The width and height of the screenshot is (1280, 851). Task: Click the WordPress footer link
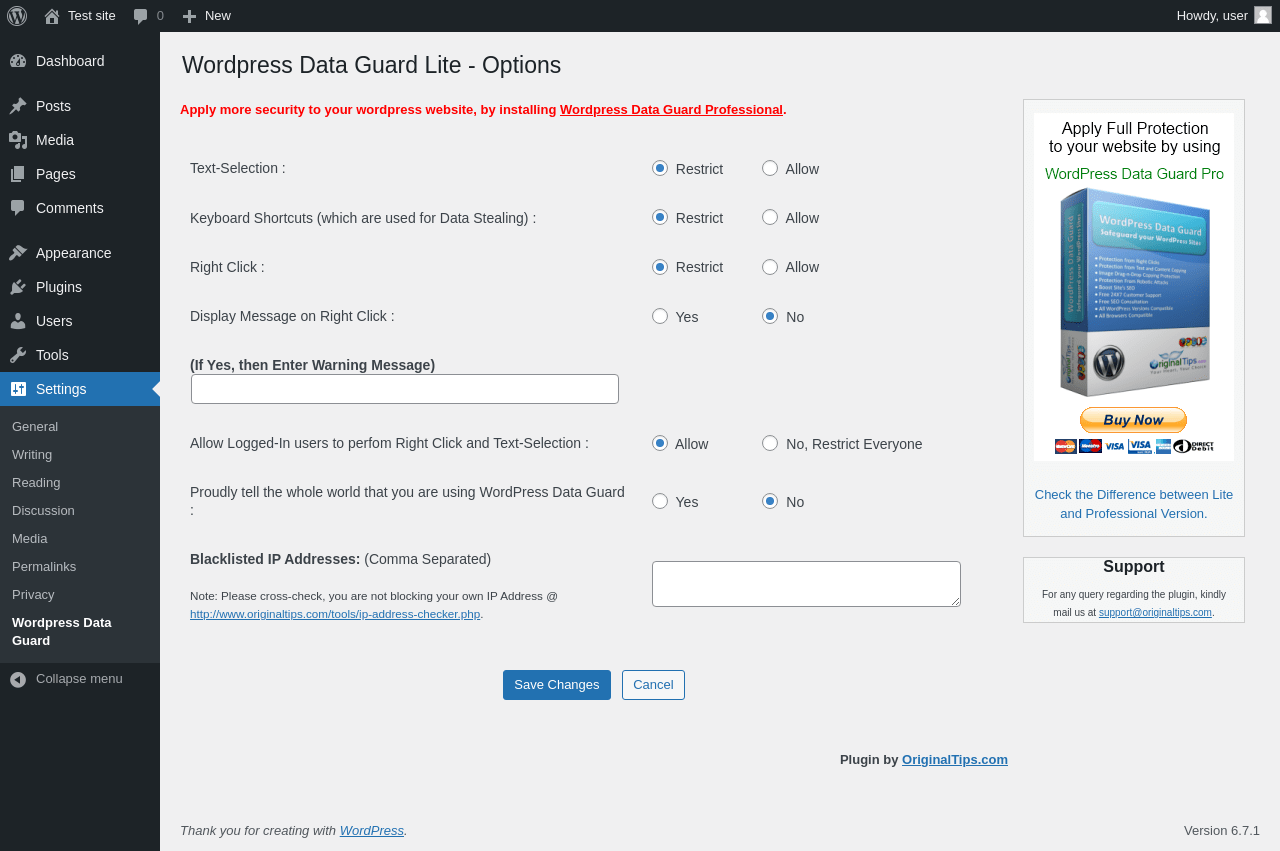pos(372,831)
